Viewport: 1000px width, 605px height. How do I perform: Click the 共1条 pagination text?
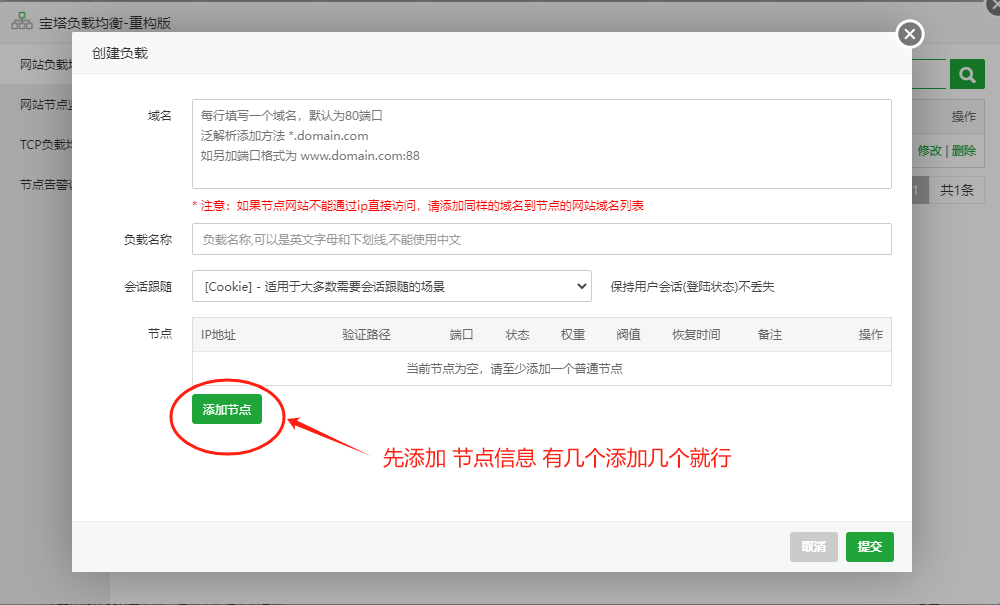click(957, 190)
